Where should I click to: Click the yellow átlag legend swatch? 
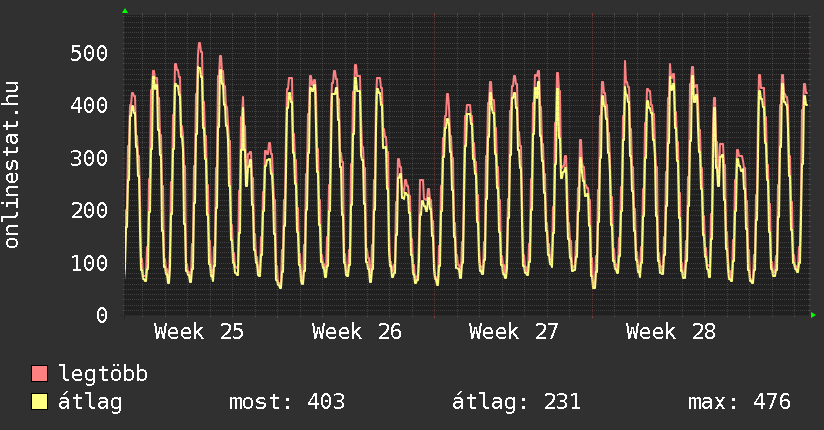click(x=39, y=402)
